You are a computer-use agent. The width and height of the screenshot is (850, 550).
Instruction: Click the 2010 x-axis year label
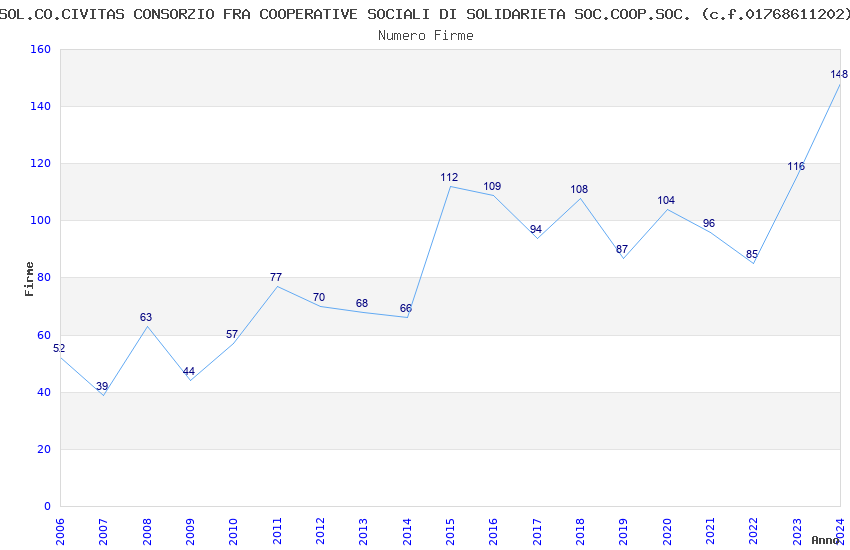(x=233, y=532)
